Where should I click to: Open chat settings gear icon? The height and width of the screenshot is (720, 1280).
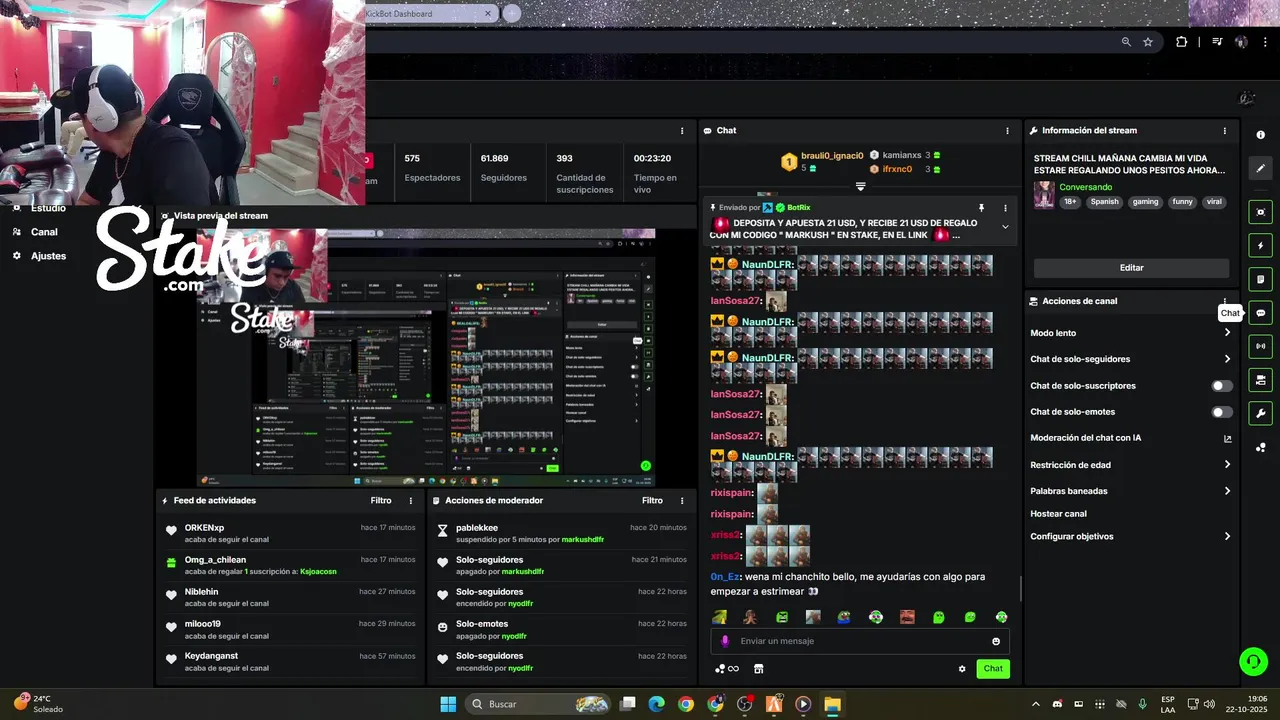(962, 669)
